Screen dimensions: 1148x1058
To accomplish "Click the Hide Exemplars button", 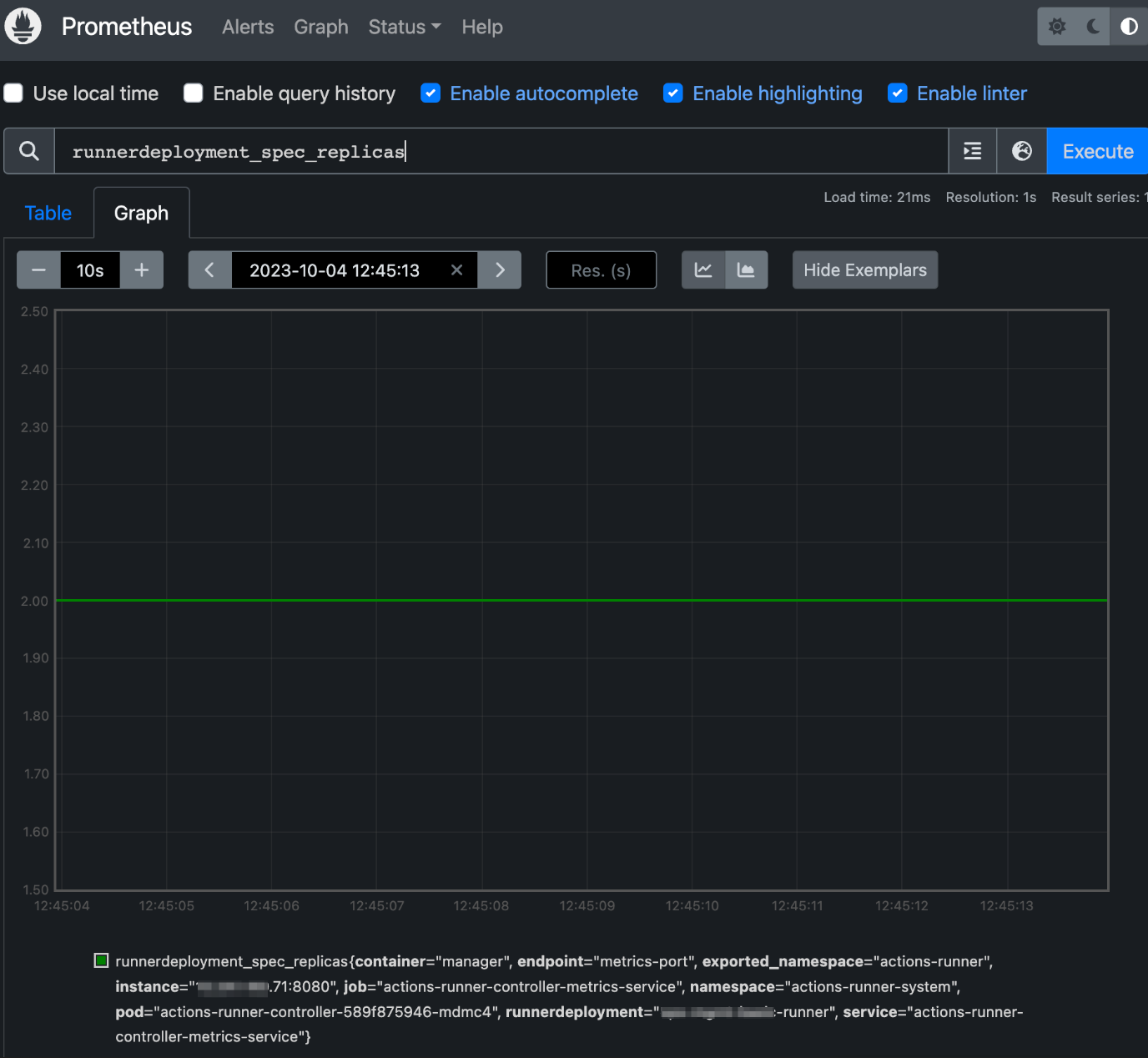I will point(864,270).
